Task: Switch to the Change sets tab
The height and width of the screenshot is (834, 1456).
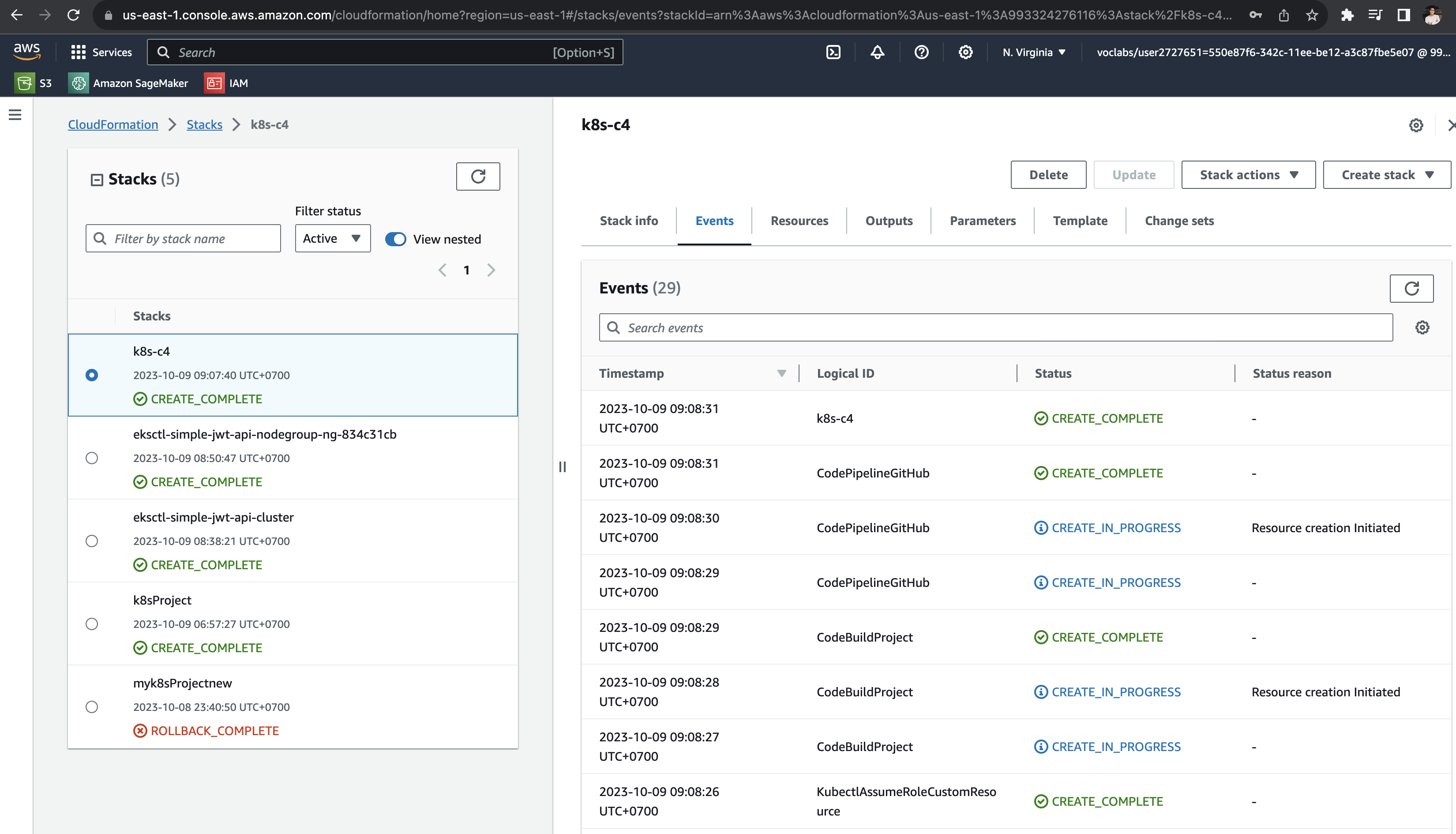Action: [1179, 221]
